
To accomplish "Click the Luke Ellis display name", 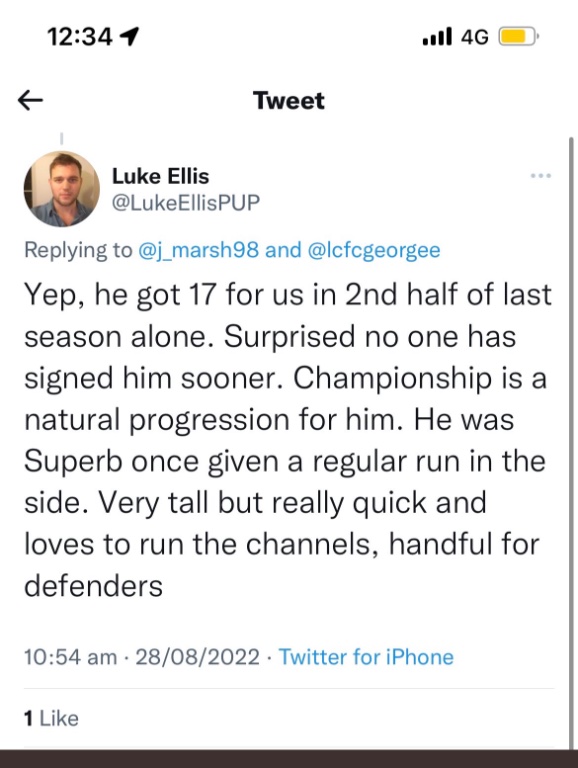I will tap(161, 176).
